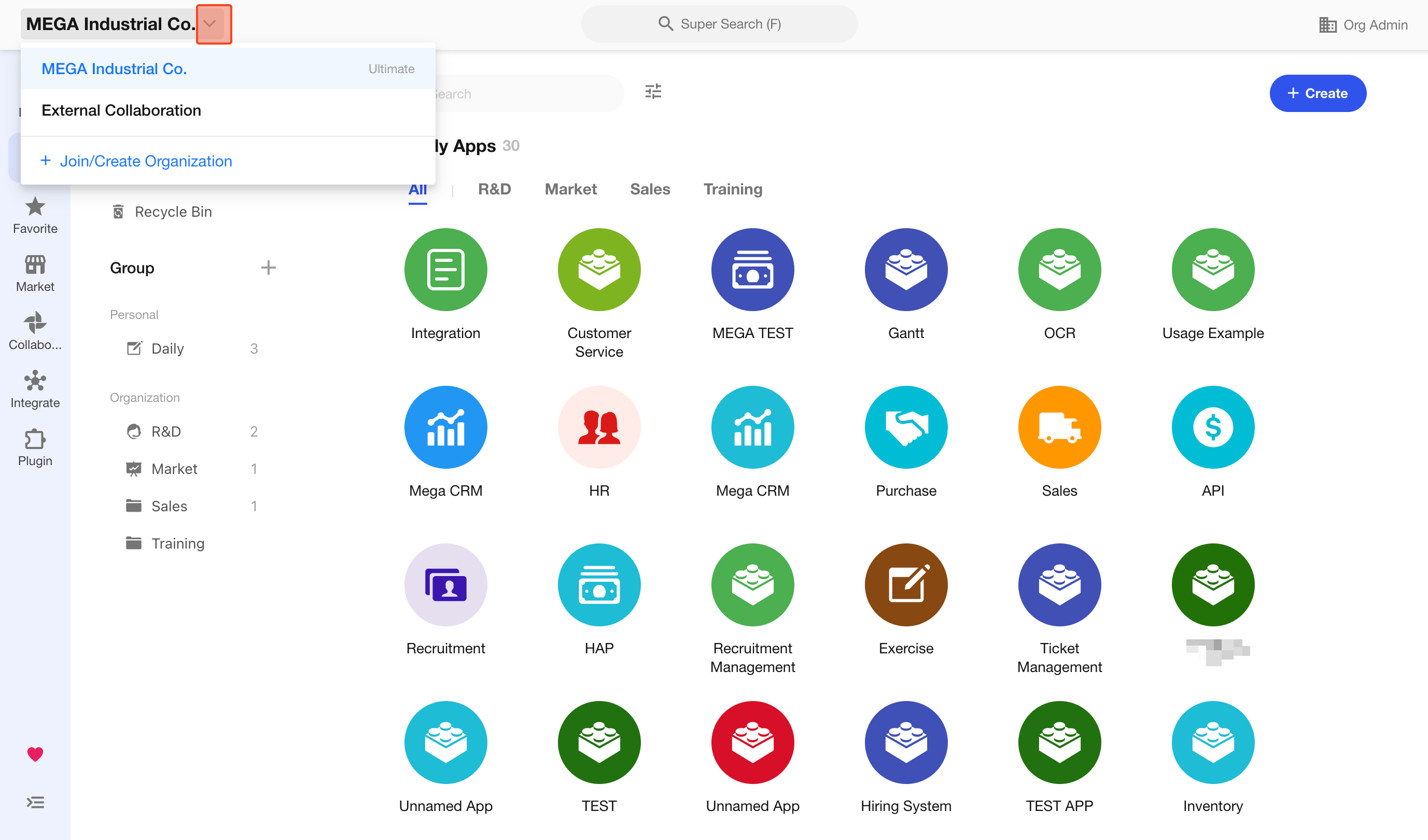Switch to the Sales tab

[650, 189]
